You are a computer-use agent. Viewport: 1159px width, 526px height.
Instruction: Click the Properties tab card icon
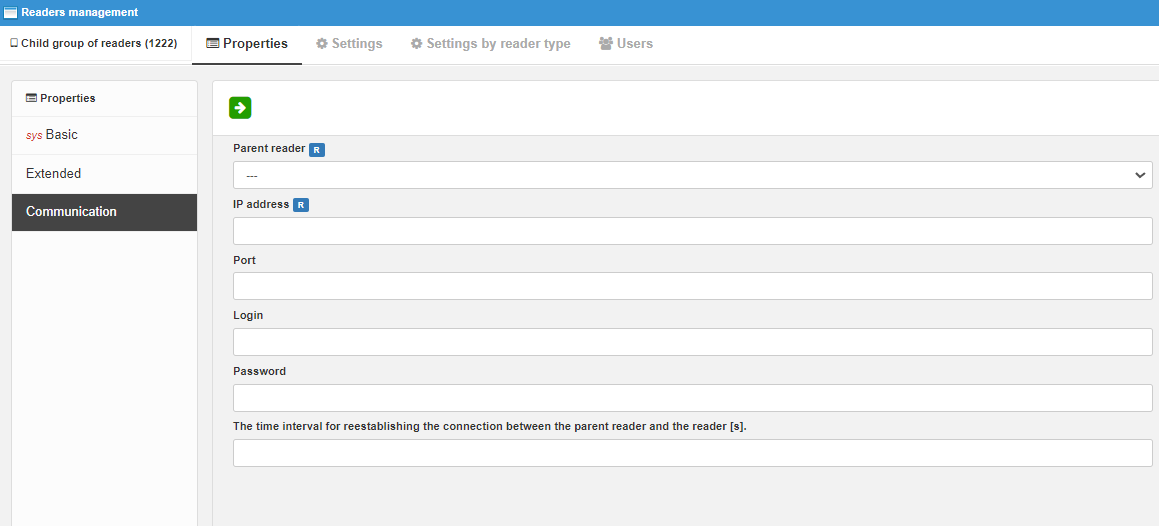(x=213, y=44)
